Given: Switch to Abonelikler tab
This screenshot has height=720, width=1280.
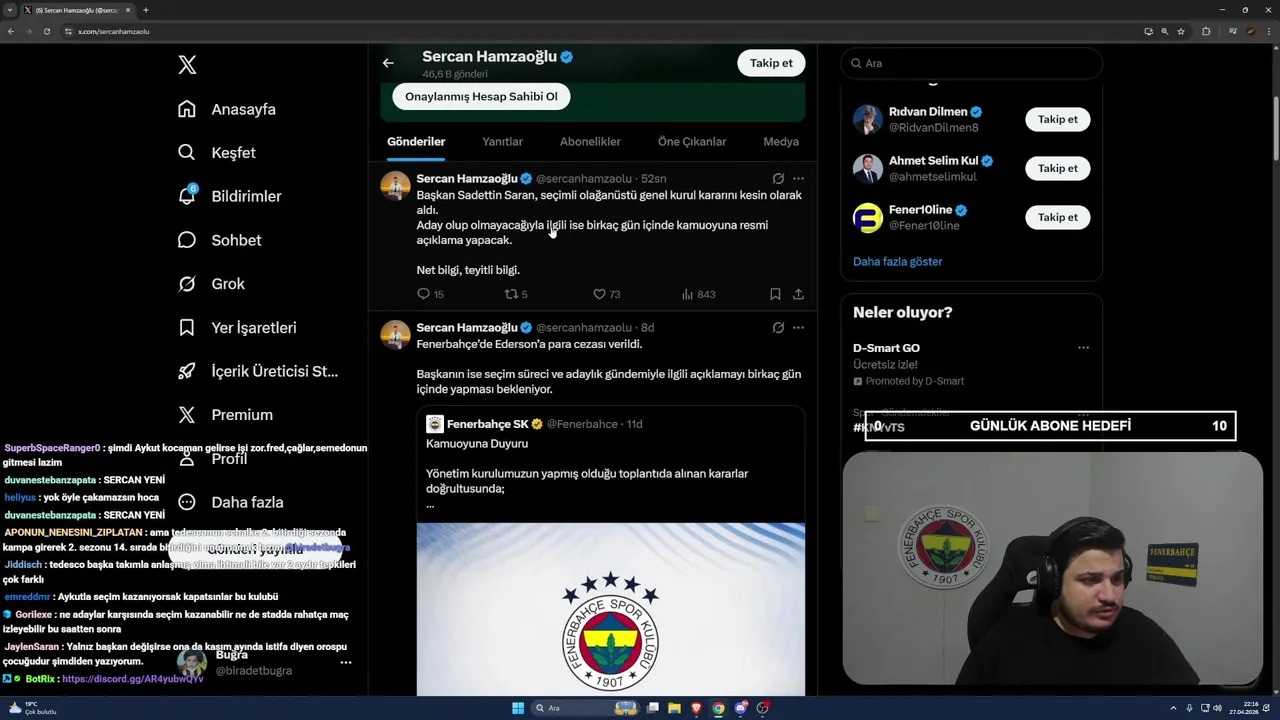Looking at the screenshot, I should click(590, 142).
